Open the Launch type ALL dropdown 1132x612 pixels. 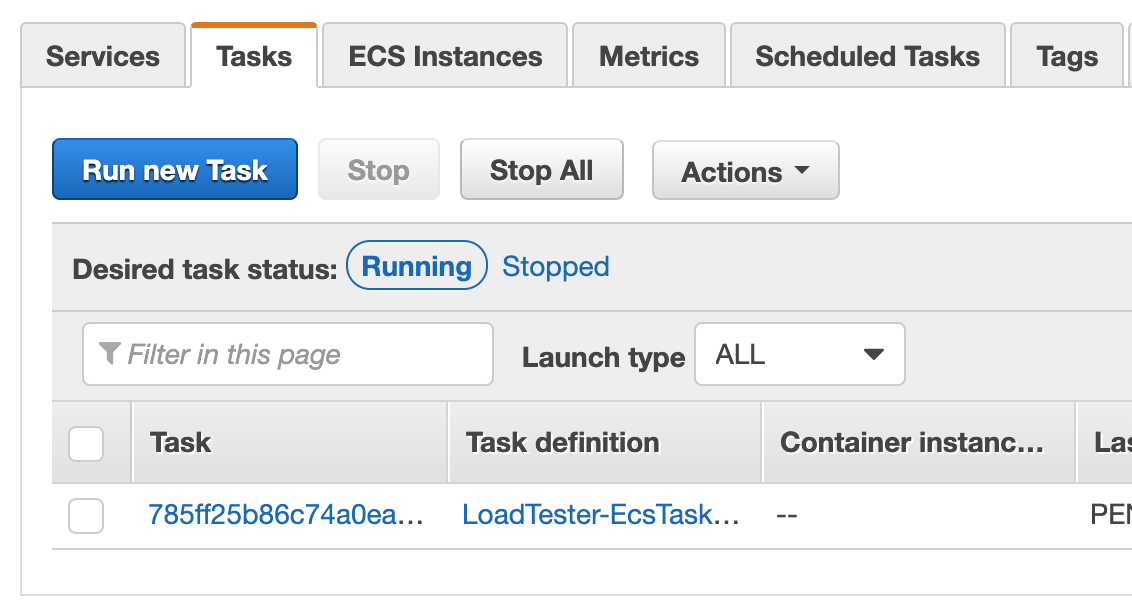pyautogui.click(x=799, y=354)
